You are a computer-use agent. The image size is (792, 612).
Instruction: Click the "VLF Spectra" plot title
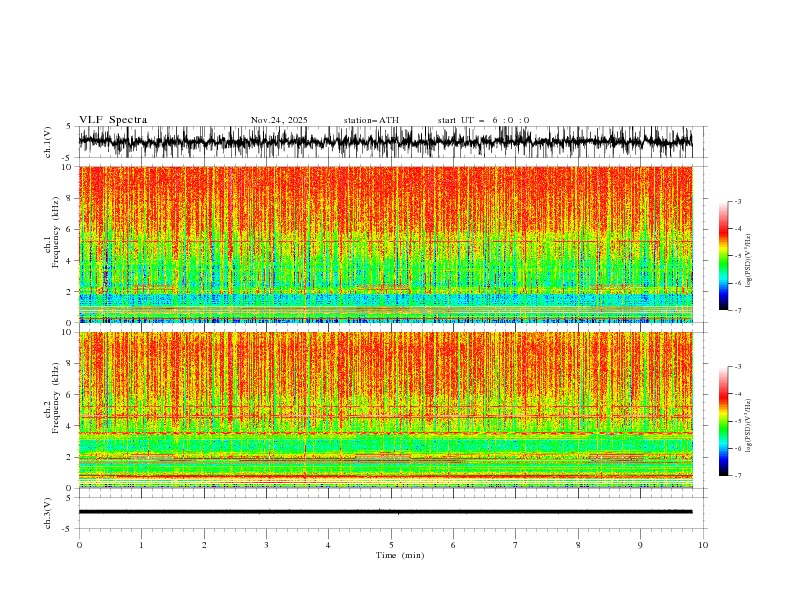(113, 120)
